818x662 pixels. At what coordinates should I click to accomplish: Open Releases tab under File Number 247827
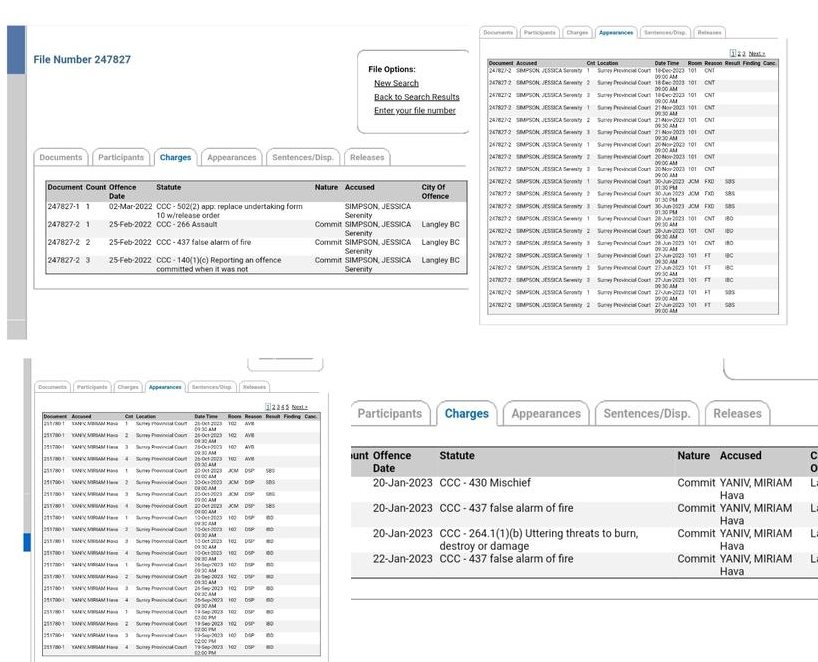pyautogui.click(x=367, y=157)
